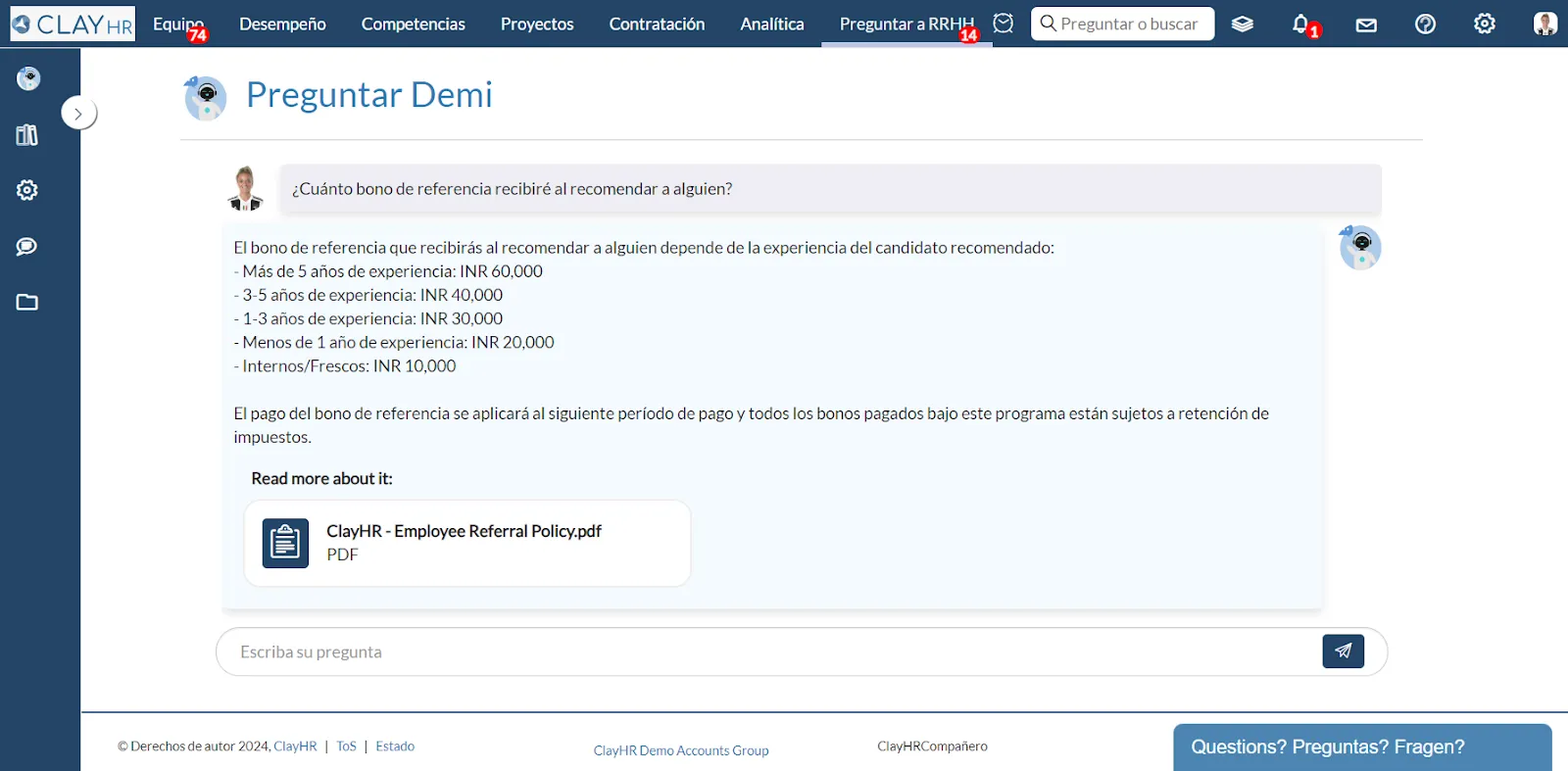The image size is (1568, 771).
Task: Open the Contratación menu
Action: click(x=657, y=24)
